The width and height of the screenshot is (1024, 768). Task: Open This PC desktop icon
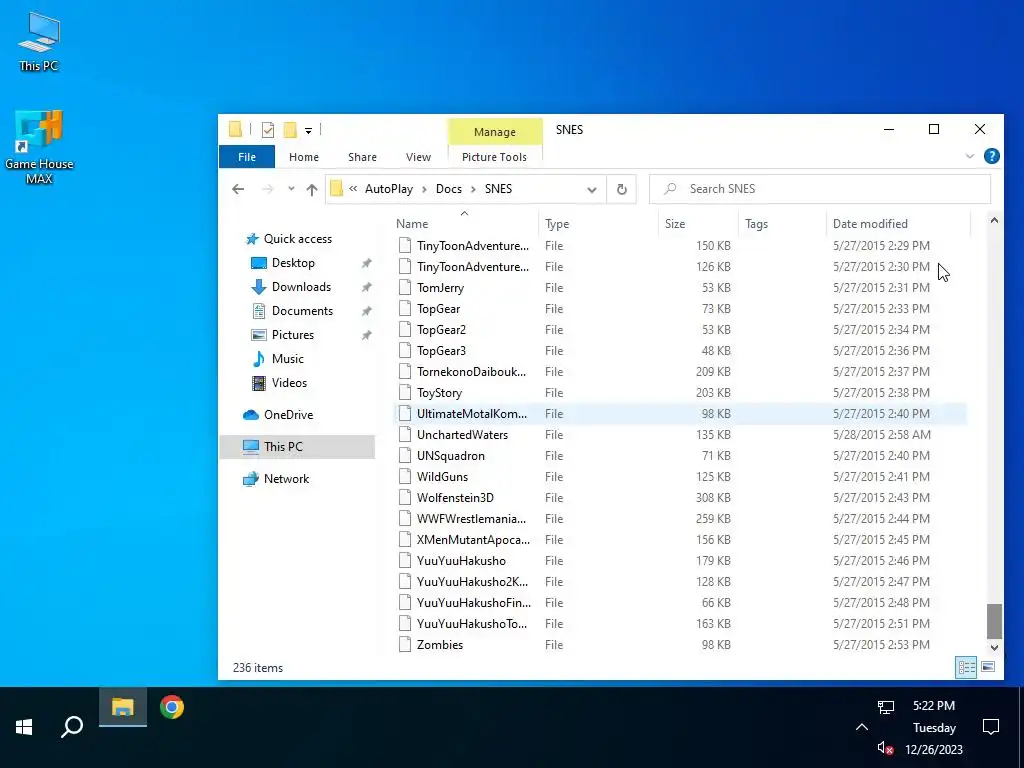pos(39,42)
